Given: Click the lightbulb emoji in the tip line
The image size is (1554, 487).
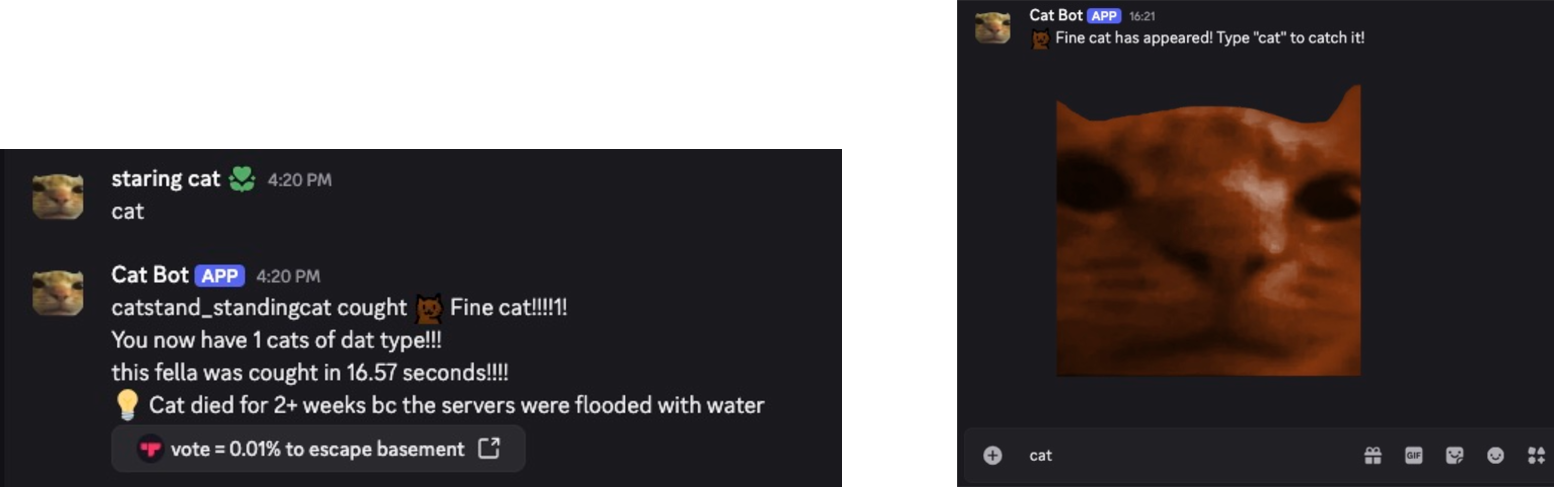Looking at the screenshot, I should 126,405.
